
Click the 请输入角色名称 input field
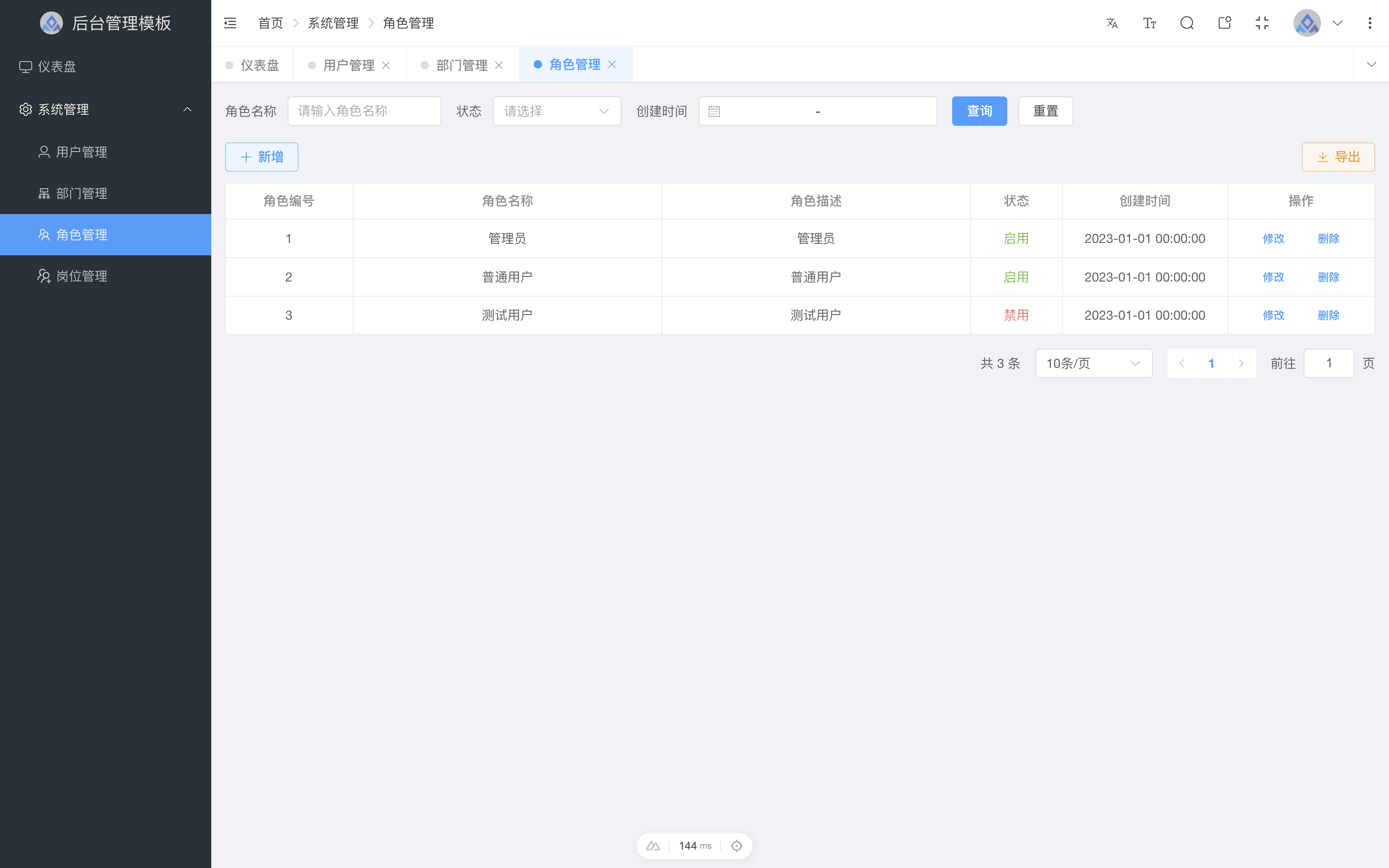pyautogui.click(x=364, y=111)
